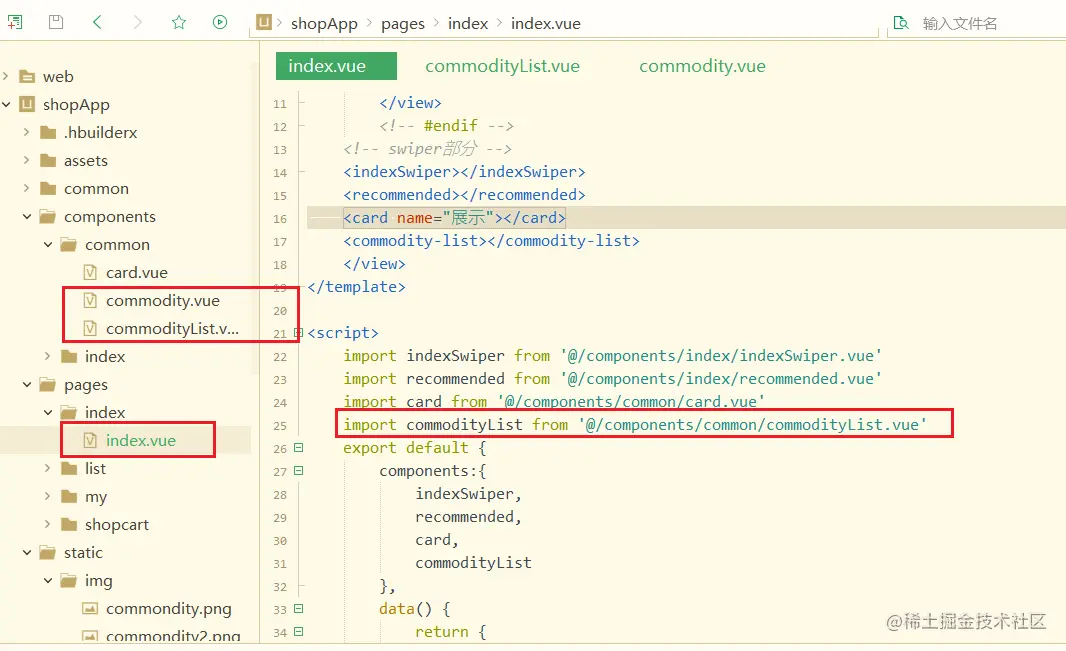
Task: Open commodity.vue in the file tree
Action: (162, 301)
